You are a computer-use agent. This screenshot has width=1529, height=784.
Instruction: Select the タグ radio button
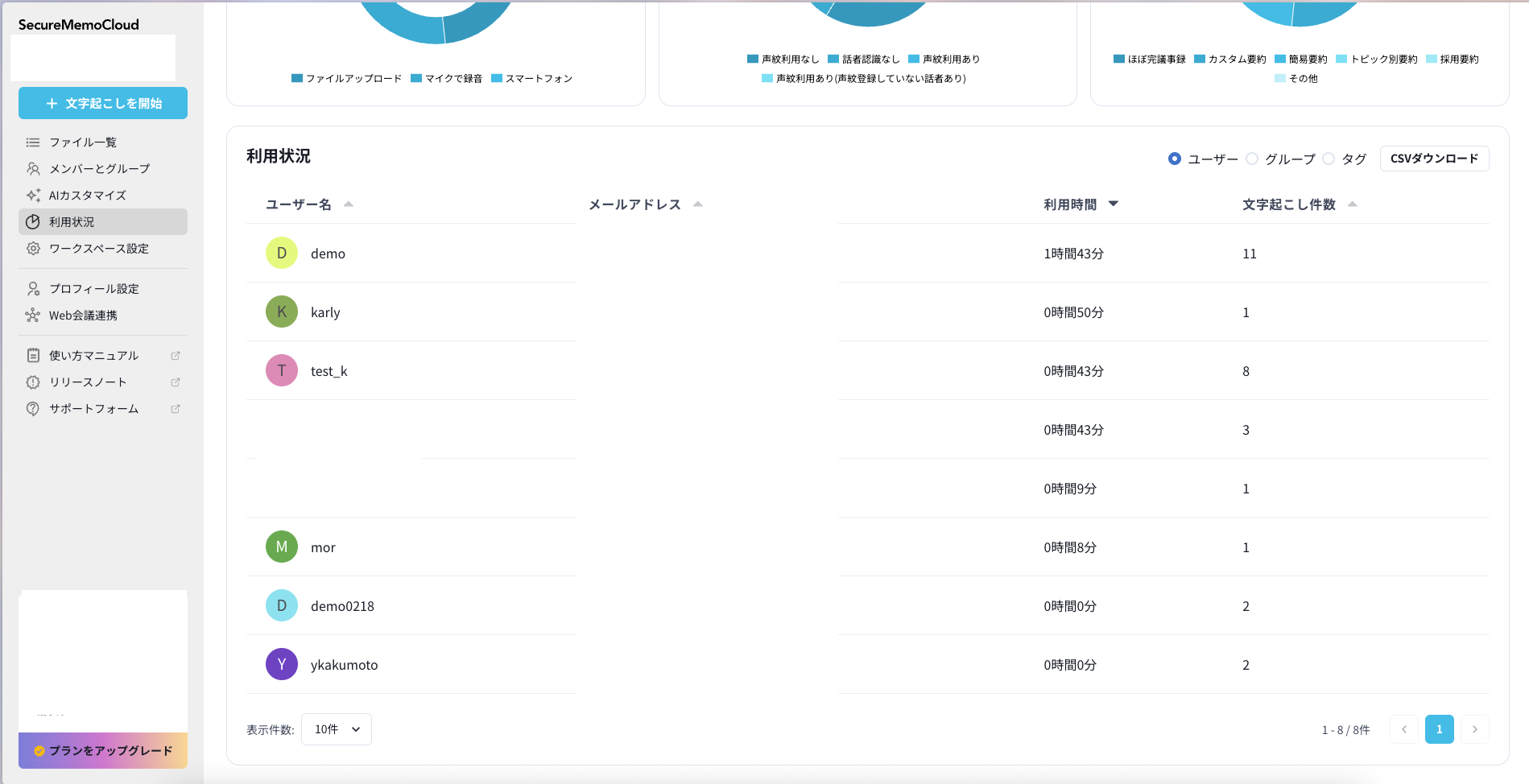pyautogui.click(x=1329, y=159)
